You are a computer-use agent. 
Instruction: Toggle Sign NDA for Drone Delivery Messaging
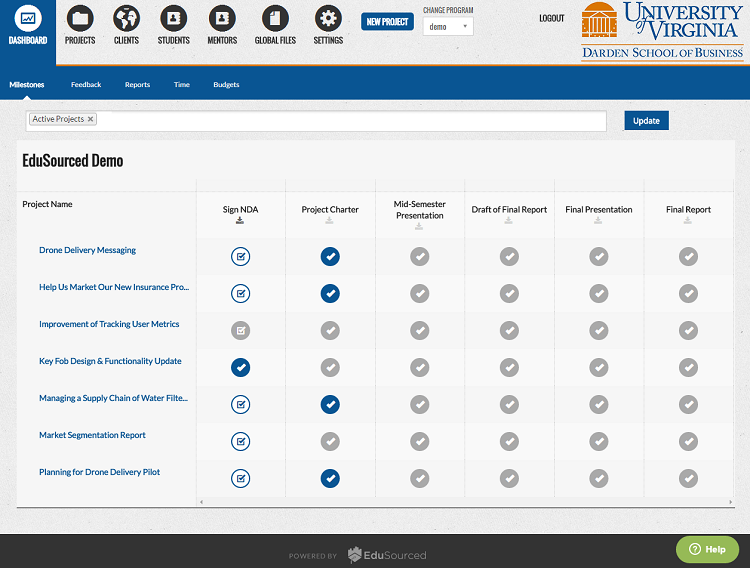(x=240, y=257)
